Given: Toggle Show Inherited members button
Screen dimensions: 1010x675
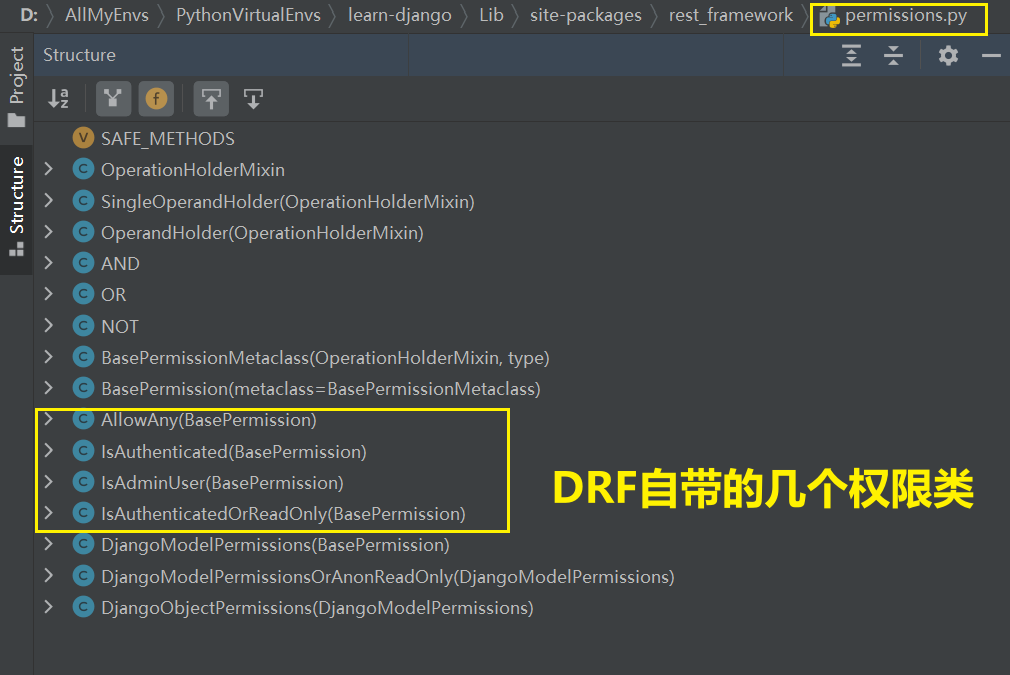Looking at the screenshot, I should pyautogui.click(x=113, y=99).
